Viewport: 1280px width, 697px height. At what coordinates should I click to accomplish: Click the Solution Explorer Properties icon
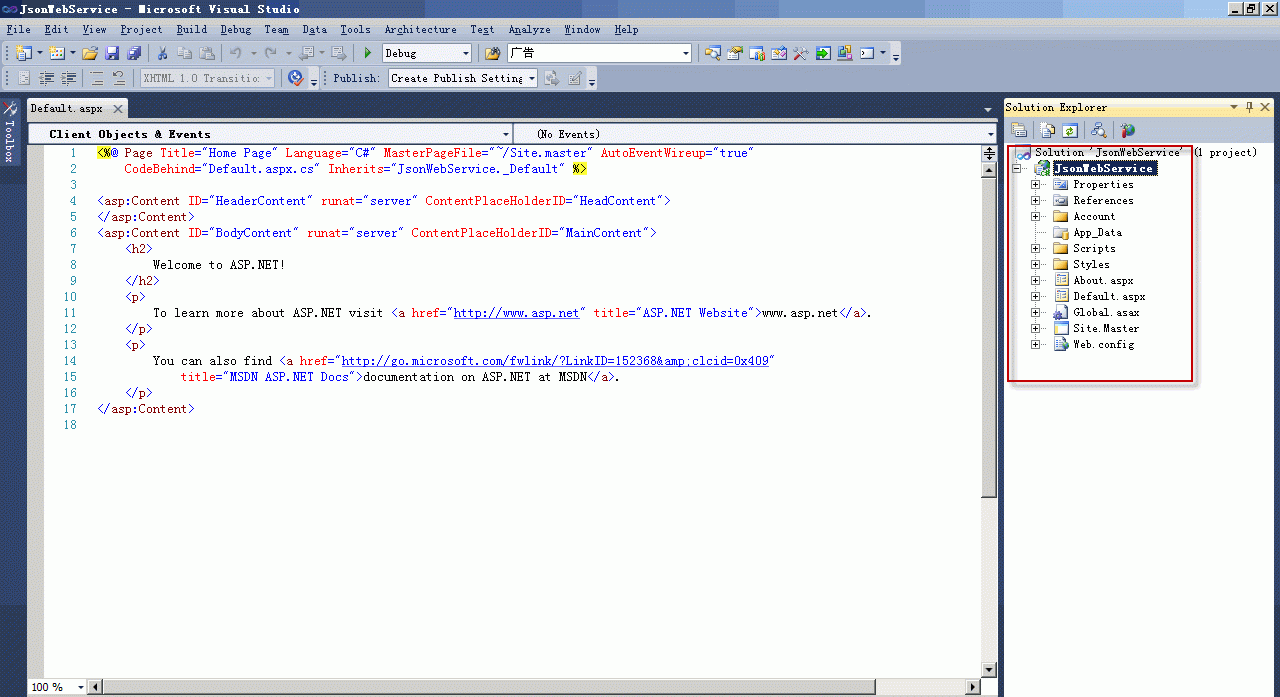click(x=1019, y=130)
